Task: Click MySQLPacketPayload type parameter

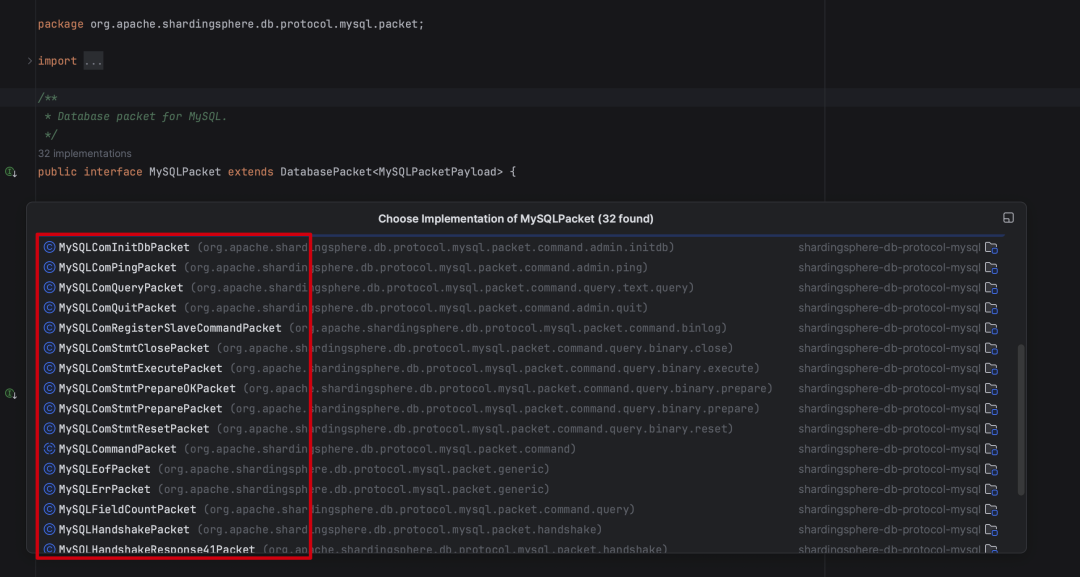Action: point(437,172)
